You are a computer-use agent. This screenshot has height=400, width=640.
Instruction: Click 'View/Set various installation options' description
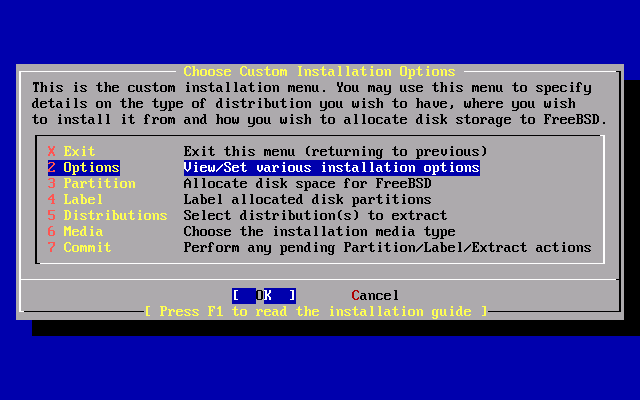(331, 168)
